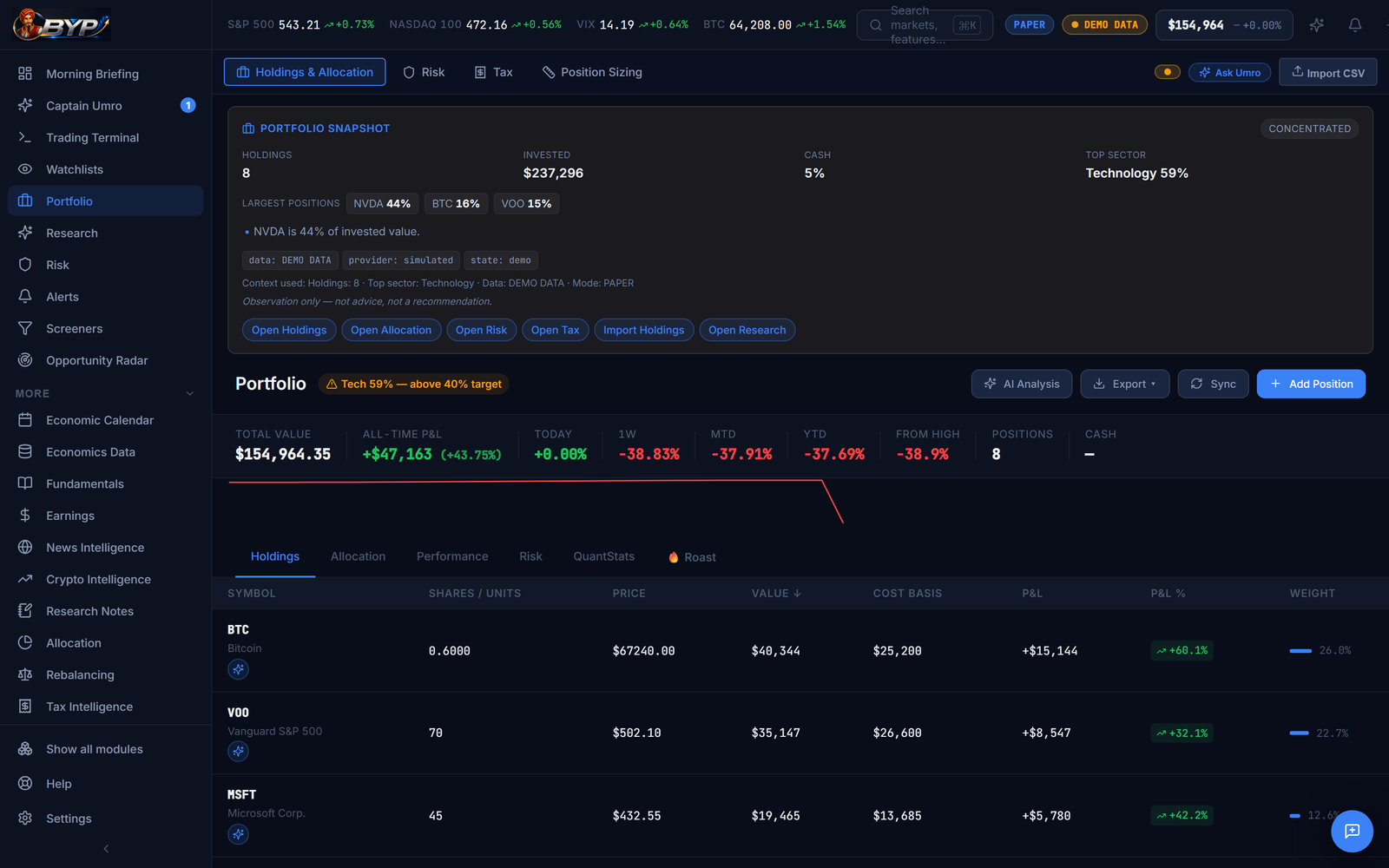1389x868 pixels.
Task: Switch to the top Risk tab
Action: (x=424, y=72)
